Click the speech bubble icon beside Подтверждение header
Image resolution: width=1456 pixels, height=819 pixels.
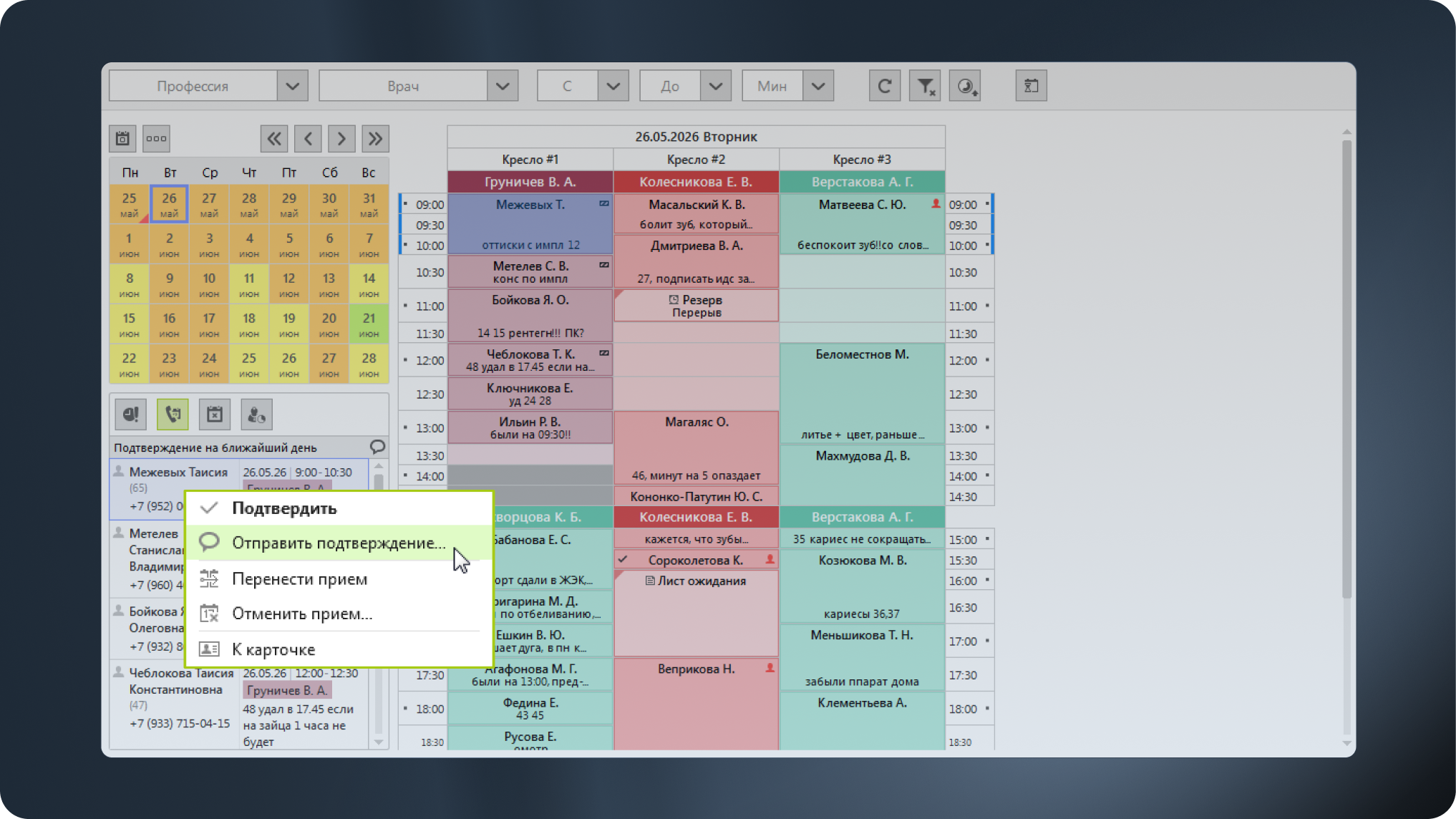[x=377, y=447]
